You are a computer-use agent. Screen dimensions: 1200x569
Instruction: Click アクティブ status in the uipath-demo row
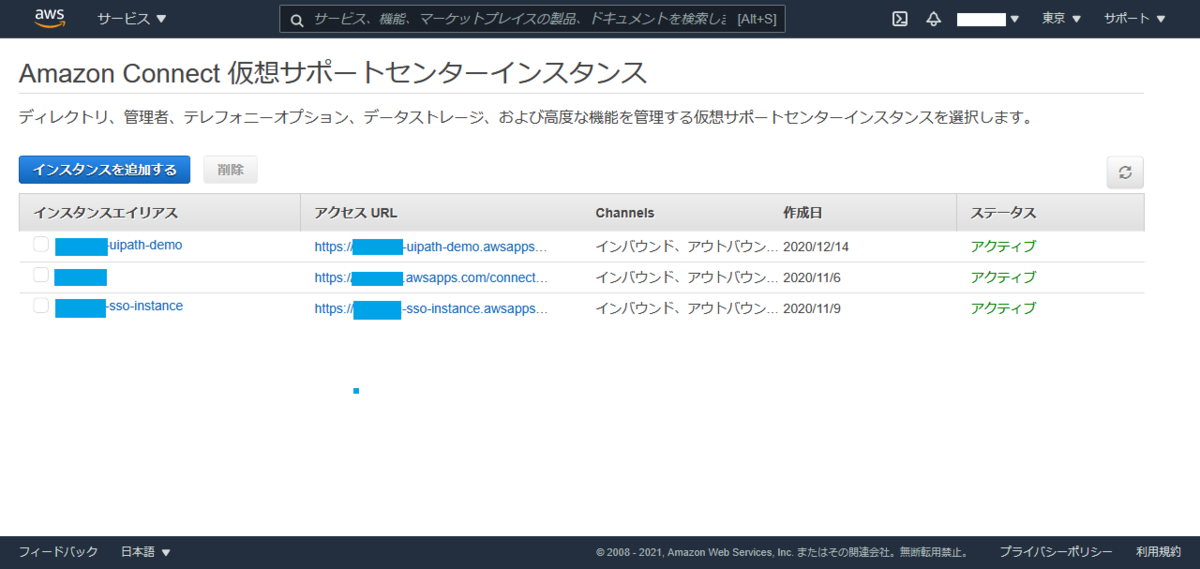click(x=1003, y=246)
